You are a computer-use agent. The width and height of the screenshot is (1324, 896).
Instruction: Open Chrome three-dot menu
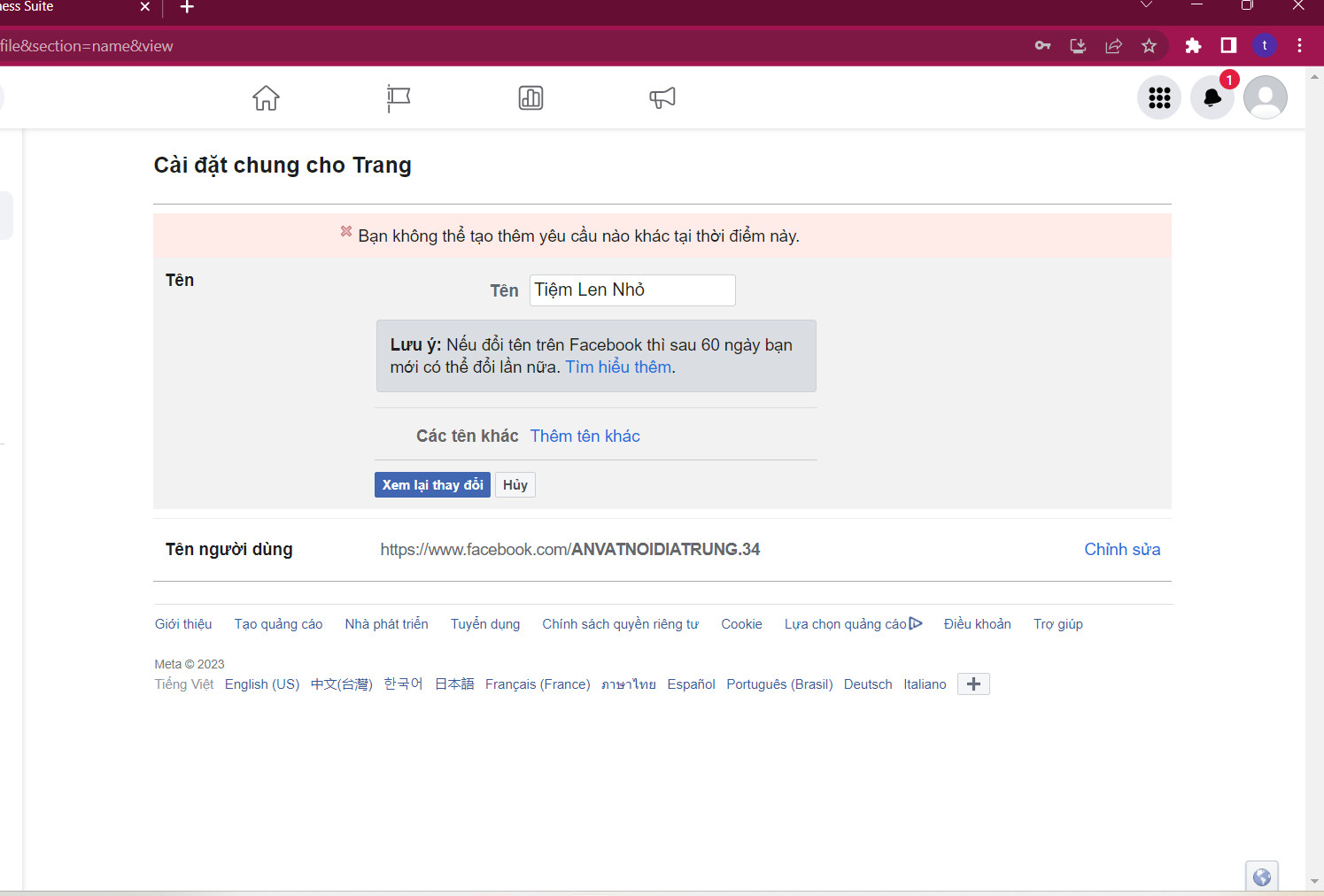pos(1299,45)
